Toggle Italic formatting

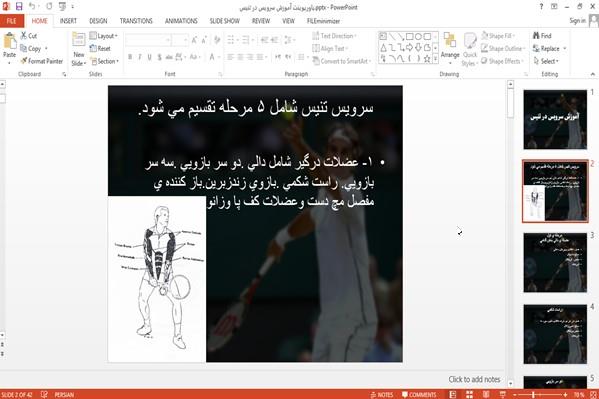(x=140, y=57)
